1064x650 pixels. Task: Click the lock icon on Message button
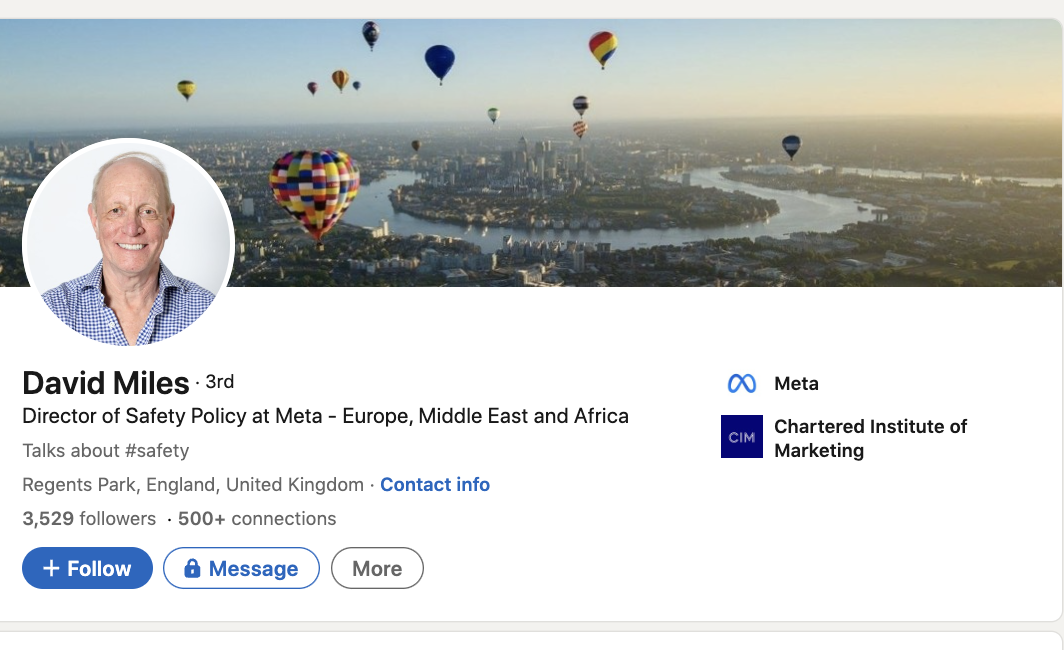point(193,569)
